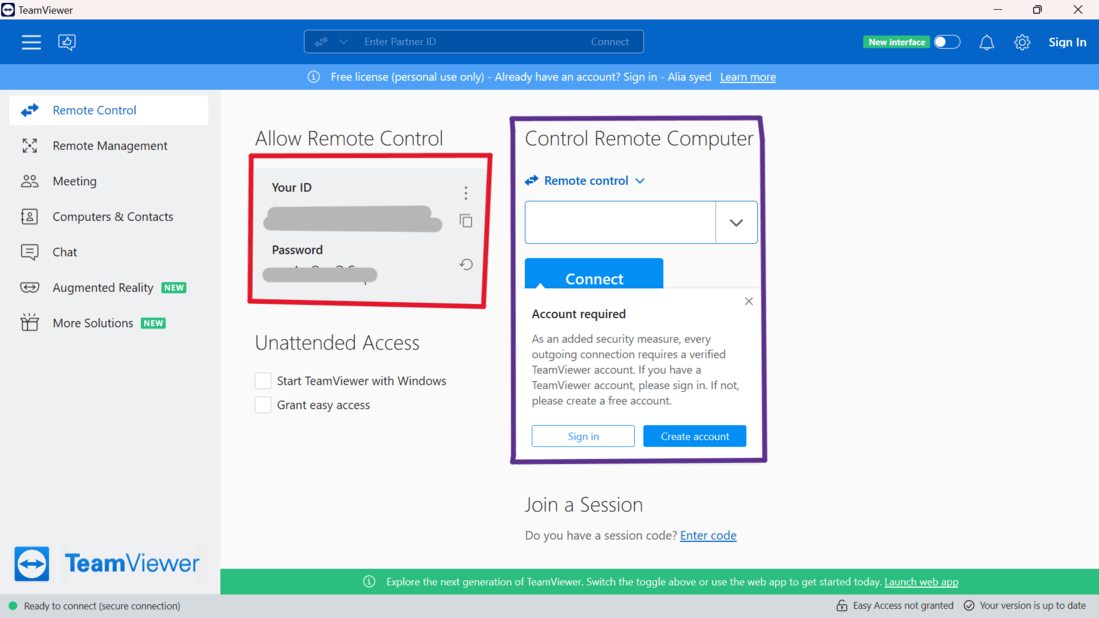Click the partner ID input field
This screenshot has height=618, width=1099.
[x=620, y=222]
